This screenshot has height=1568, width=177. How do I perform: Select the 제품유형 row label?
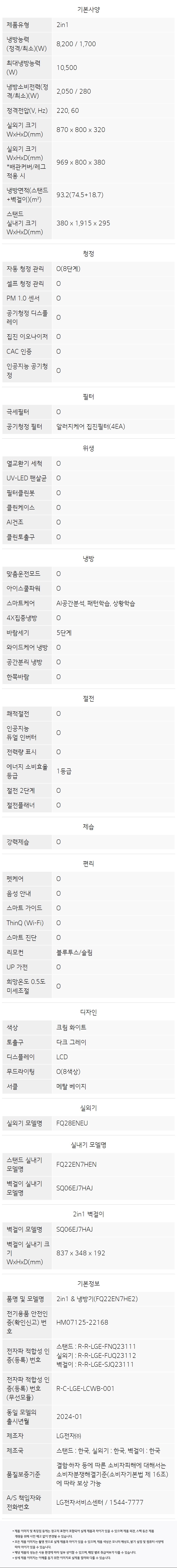coord(21,25)
